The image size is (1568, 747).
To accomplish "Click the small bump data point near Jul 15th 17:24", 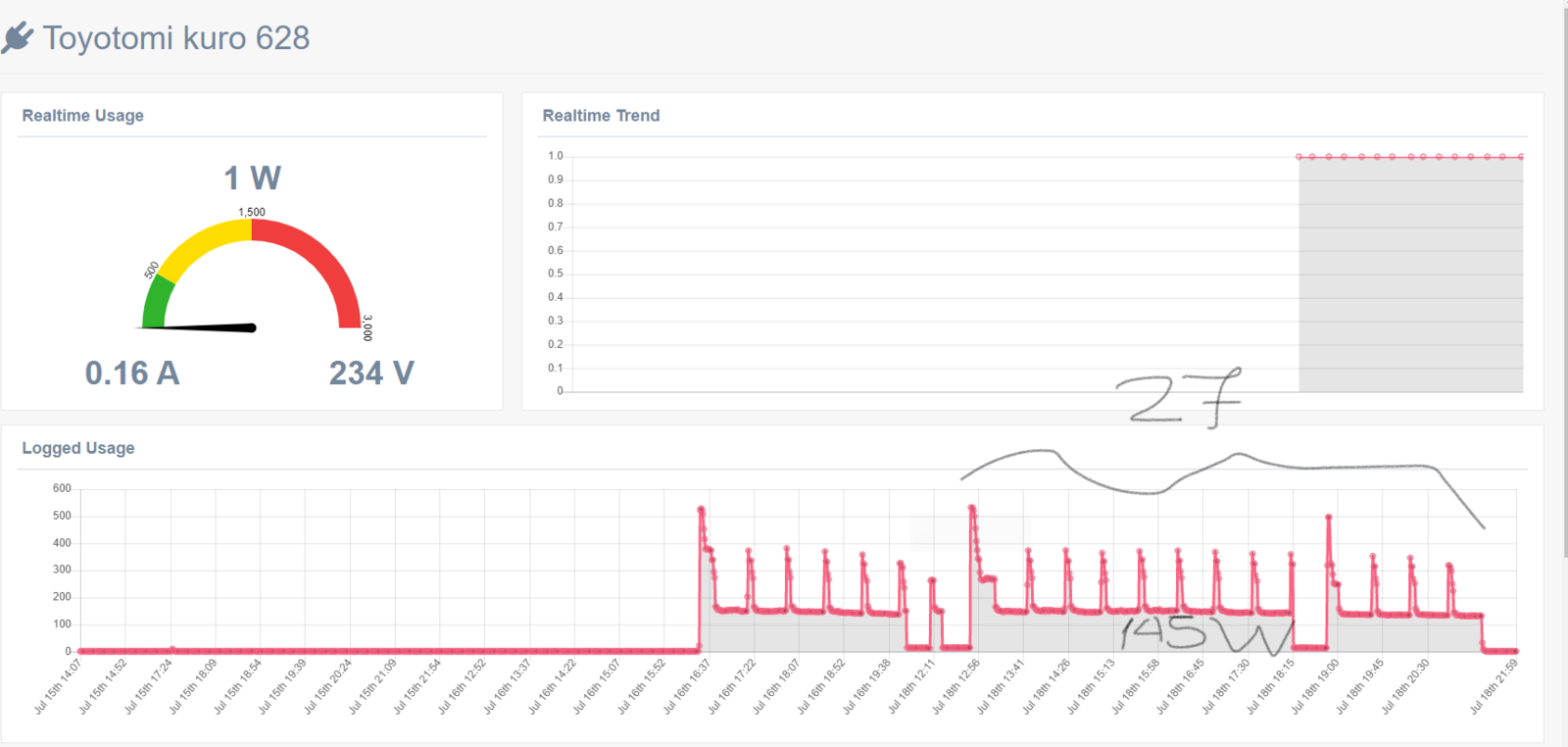I will click(172, 649).
